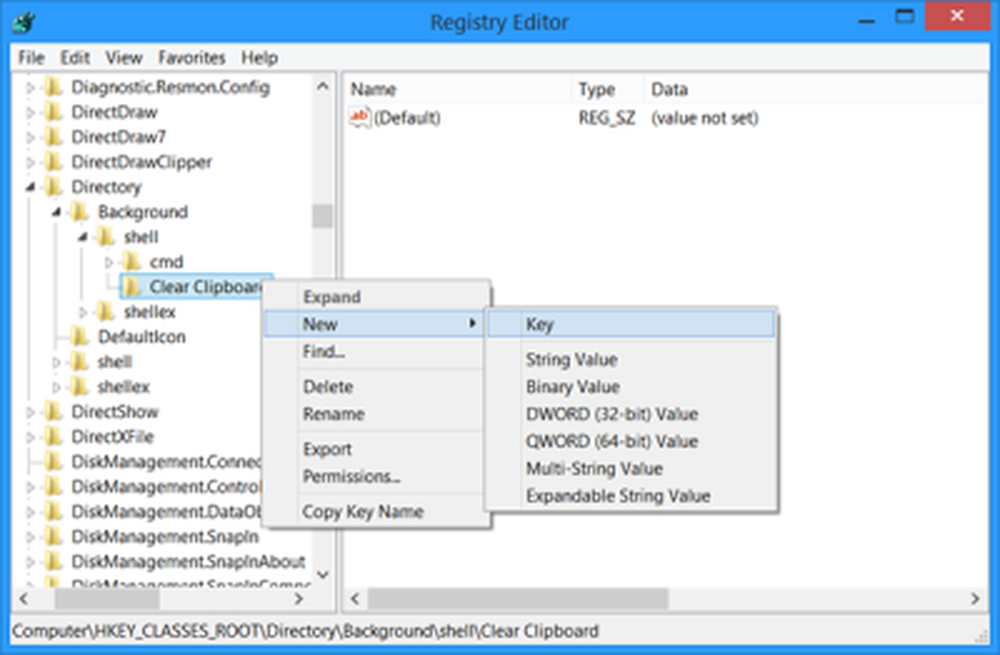Collapse the Background key arrow

(x=57, y=212)
